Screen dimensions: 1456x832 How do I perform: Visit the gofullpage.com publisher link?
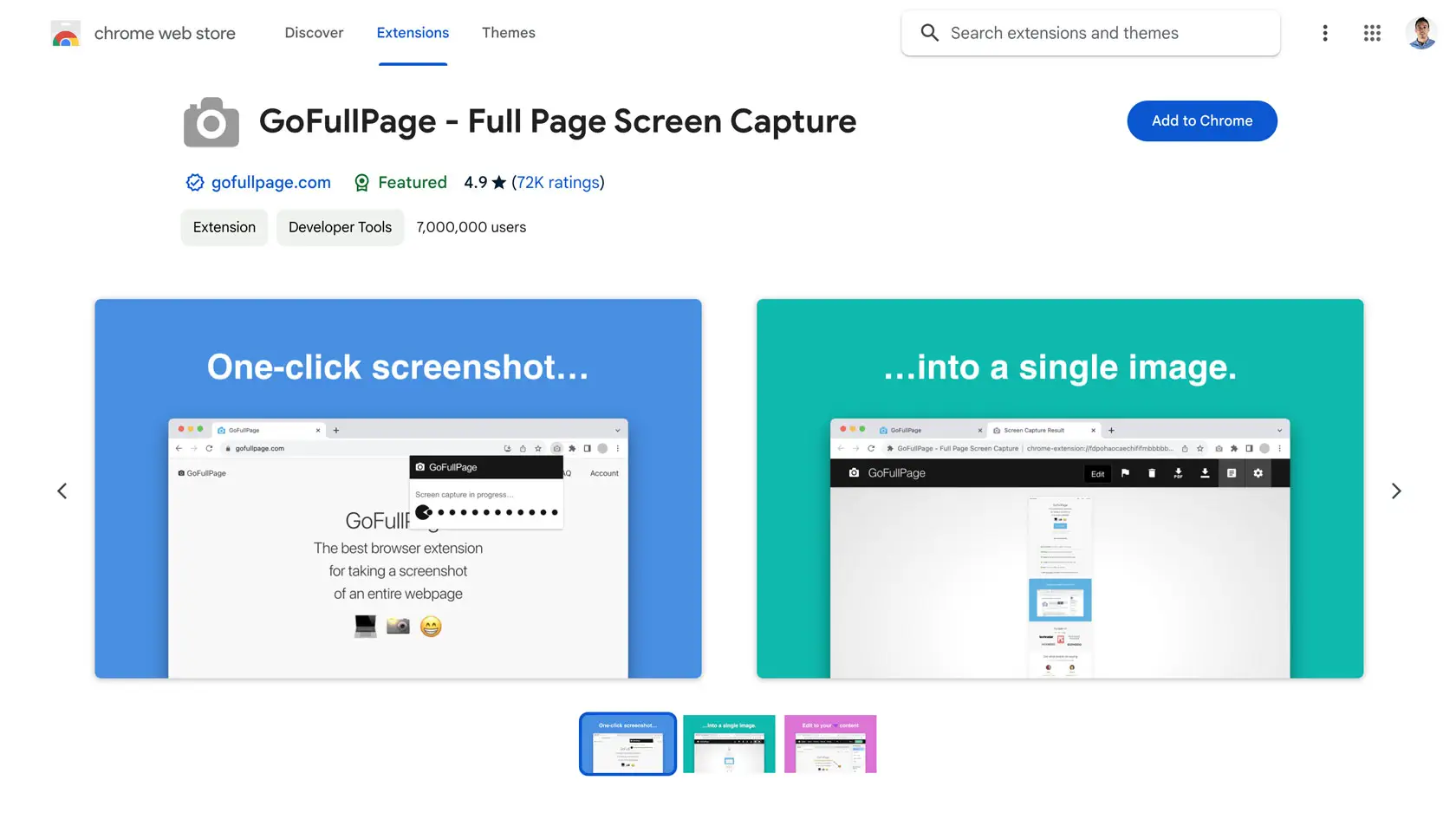tap(271, 182)
